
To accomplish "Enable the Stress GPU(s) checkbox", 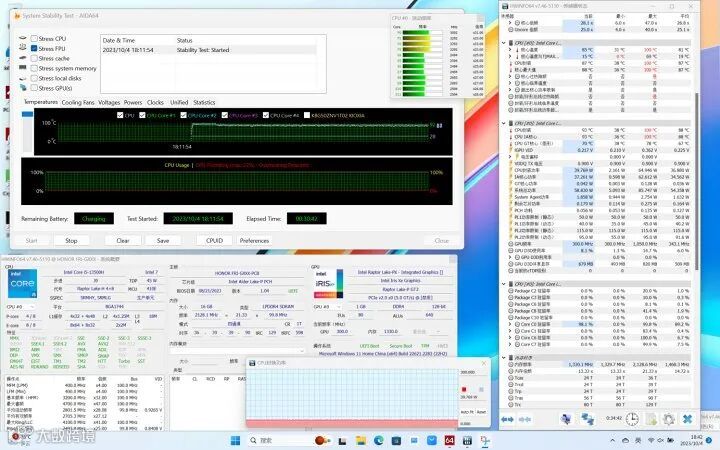I will 34,88.
